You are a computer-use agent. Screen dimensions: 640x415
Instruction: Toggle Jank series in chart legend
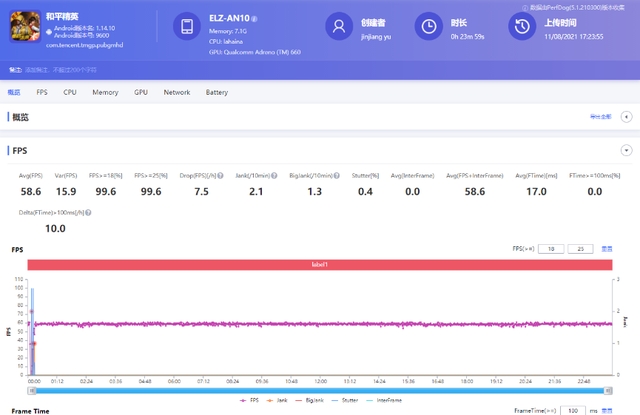click(x=277, y=400)
